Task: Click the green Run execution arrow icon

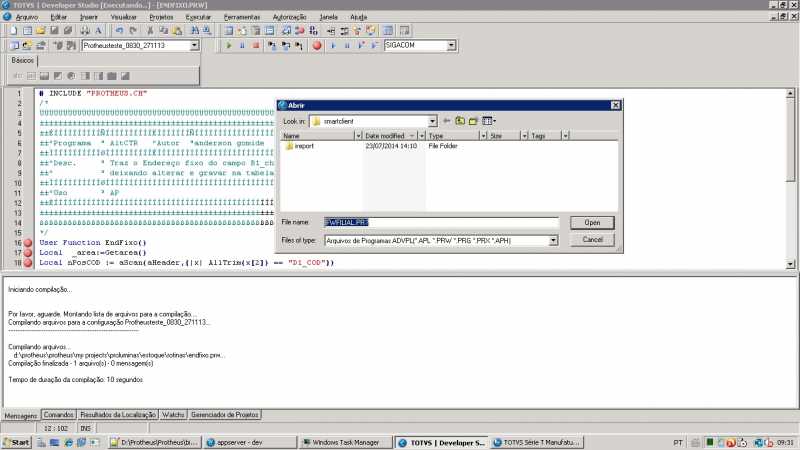Action: (229, 45)
